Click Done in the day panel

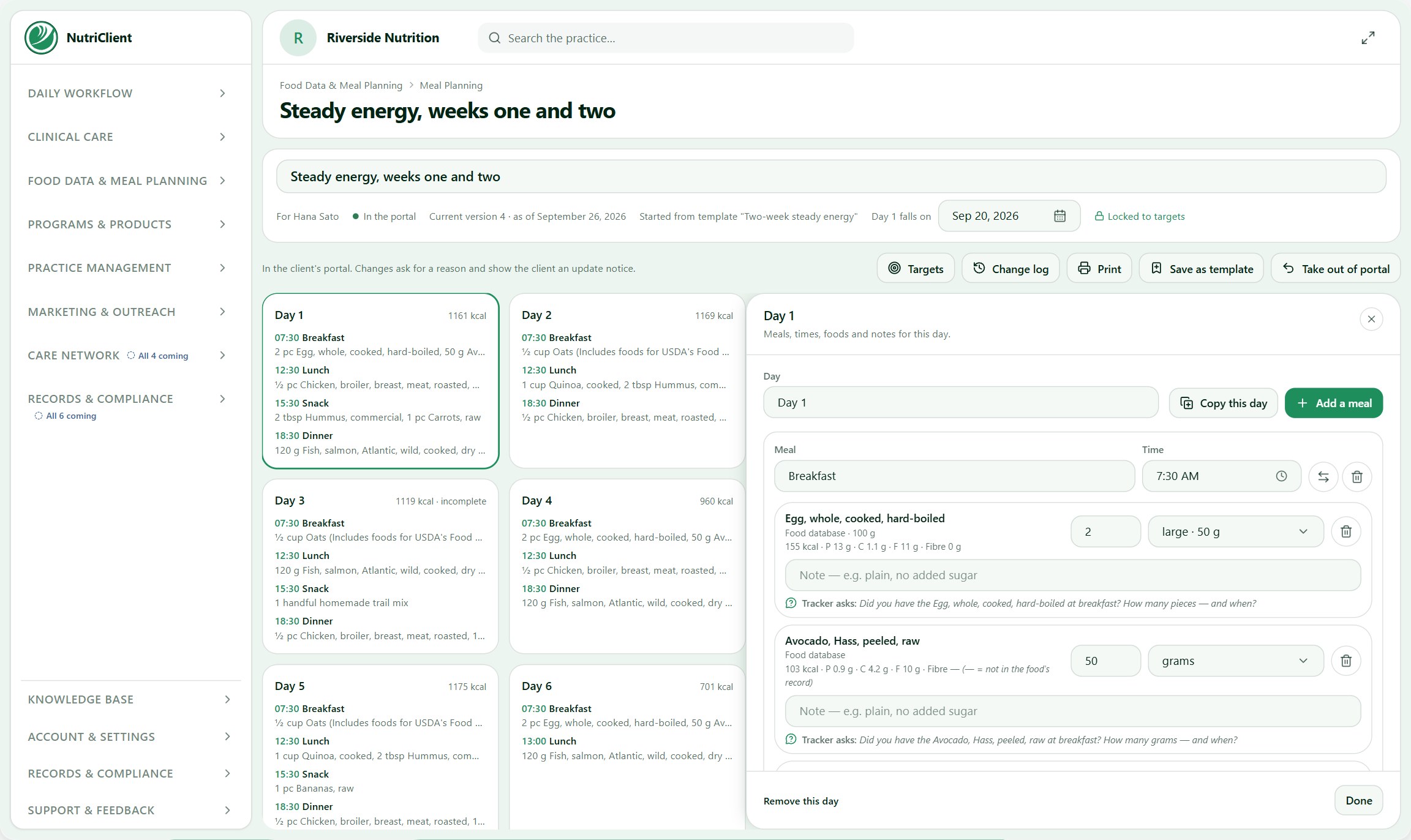click(x=1358, y=800)
